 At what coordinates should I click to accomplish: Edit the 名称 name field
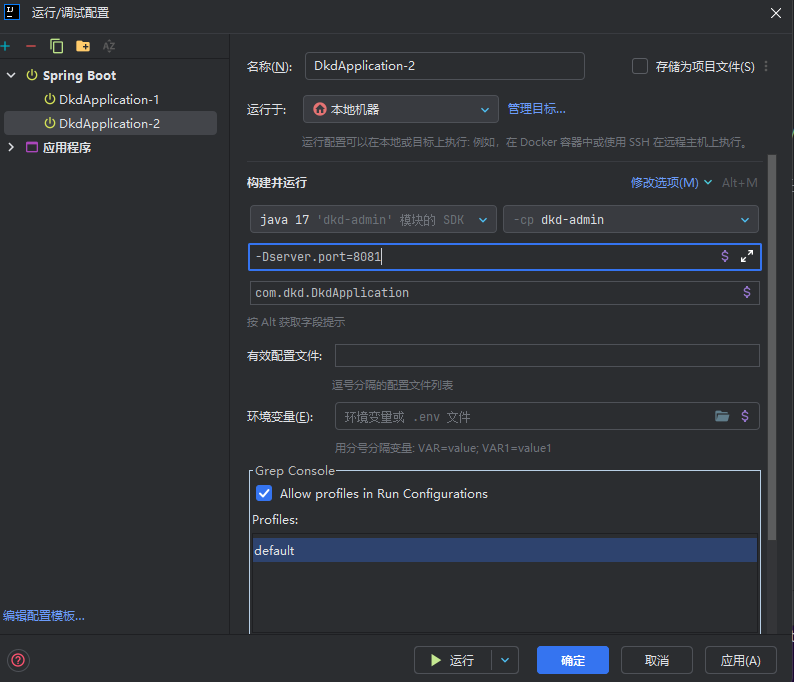[x=445, y=66]
